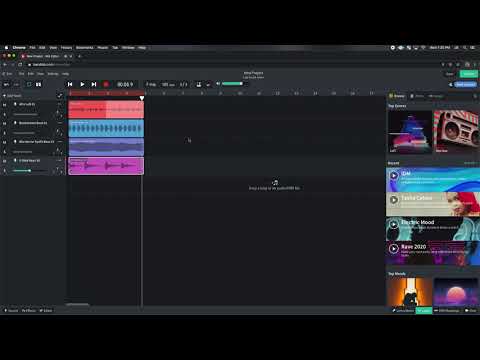This screenshot has height=360, width=480.
Task: Start playback with the Play button
Action: pos(82,84)
